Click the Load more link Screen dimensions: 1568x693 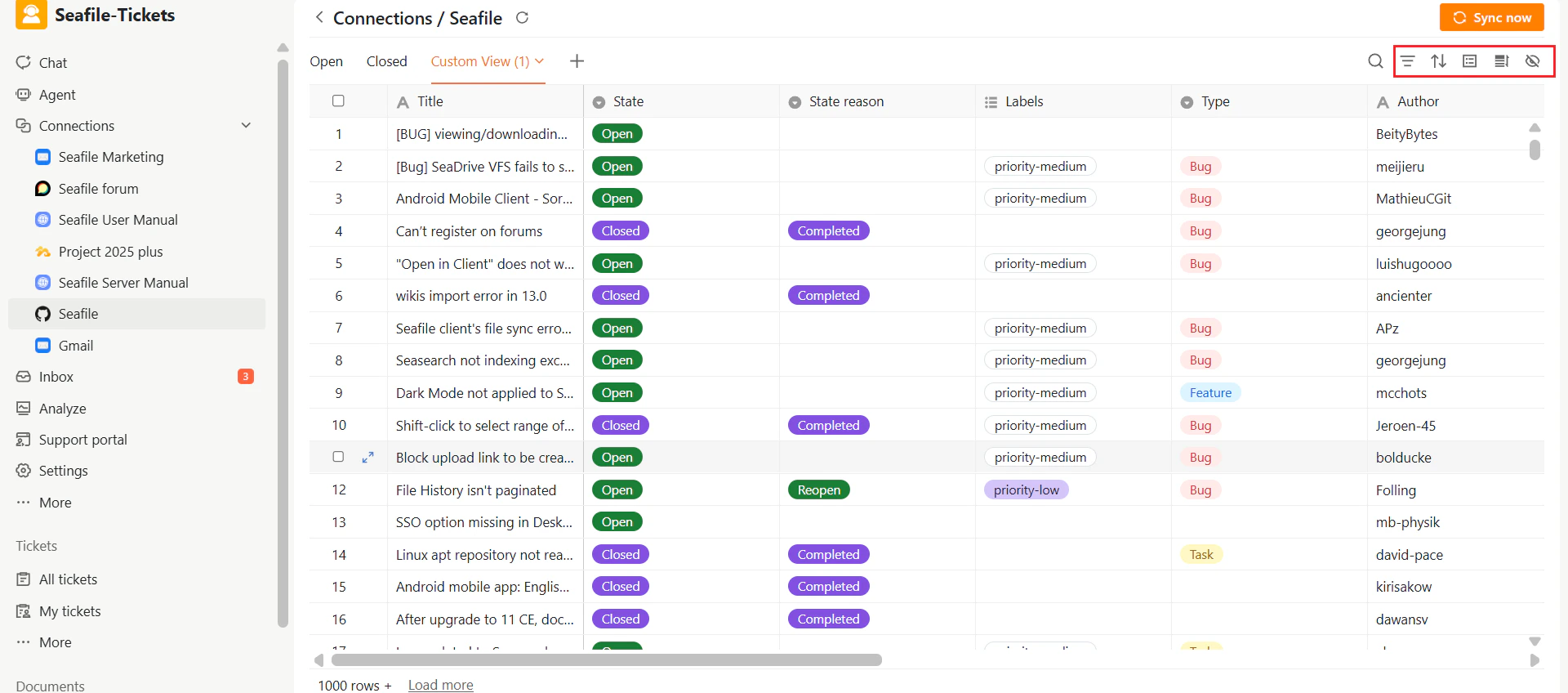tap(440, 685)
